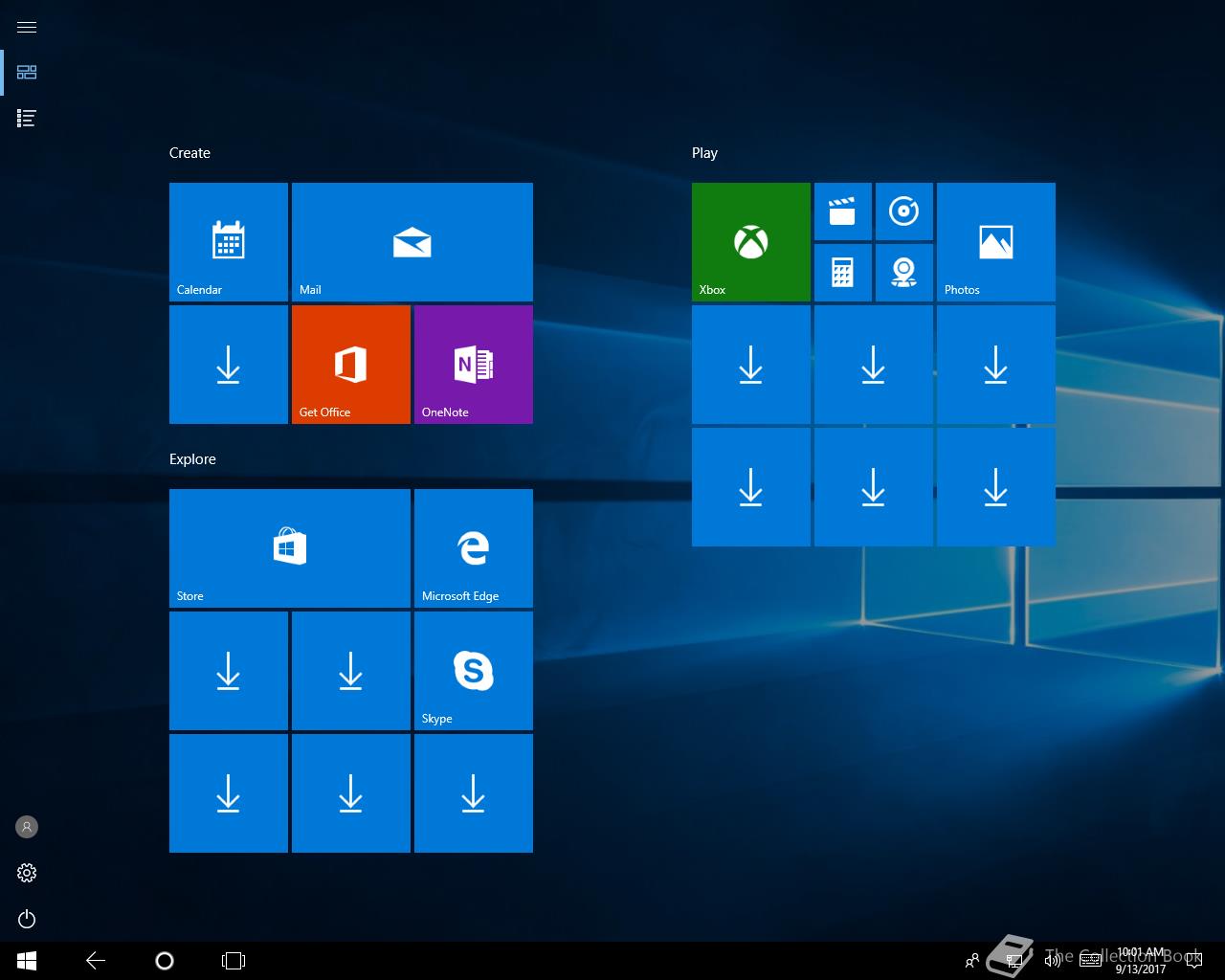
Task: Open the Action Center notifications
Action: coord(1193,961)
